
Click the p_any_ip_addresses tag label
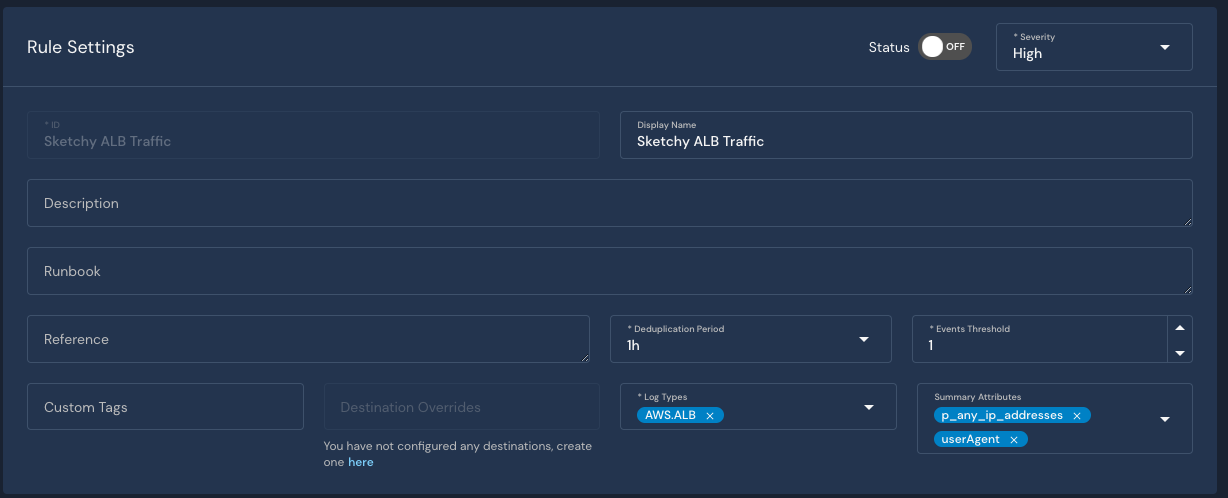coord(1002,415)
